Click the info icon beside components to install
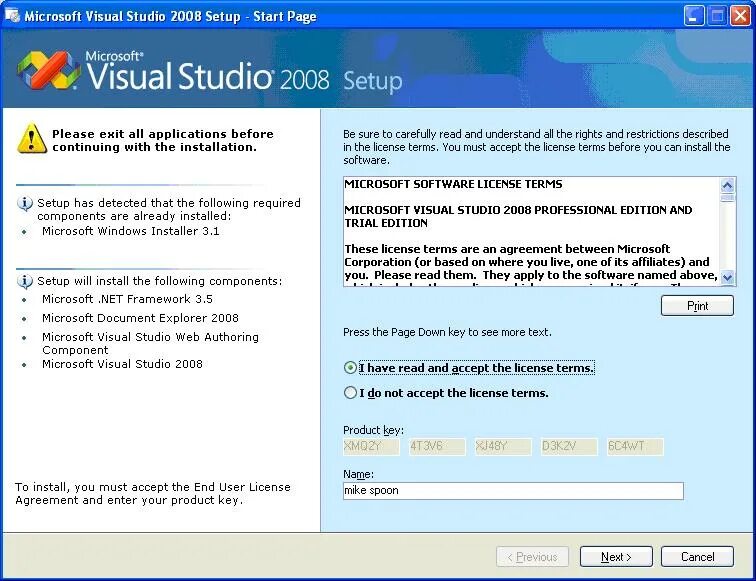This screenshot has width=756, height=581. [25, 281]
